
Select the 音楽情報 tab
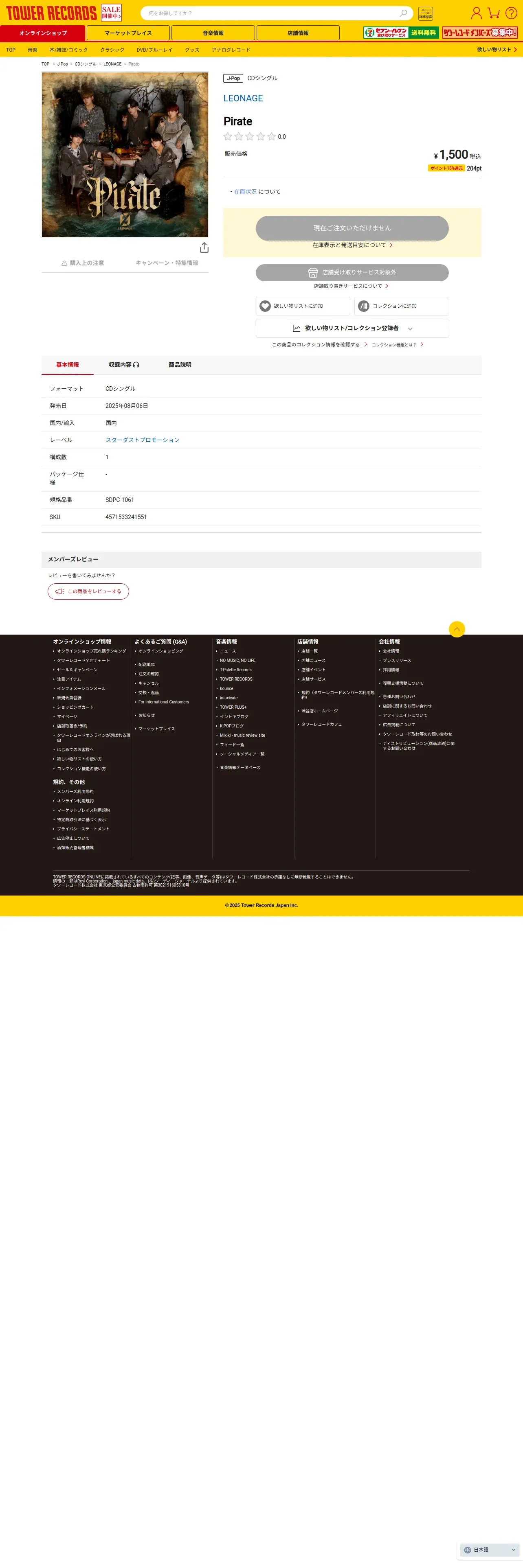click(213, 33)
